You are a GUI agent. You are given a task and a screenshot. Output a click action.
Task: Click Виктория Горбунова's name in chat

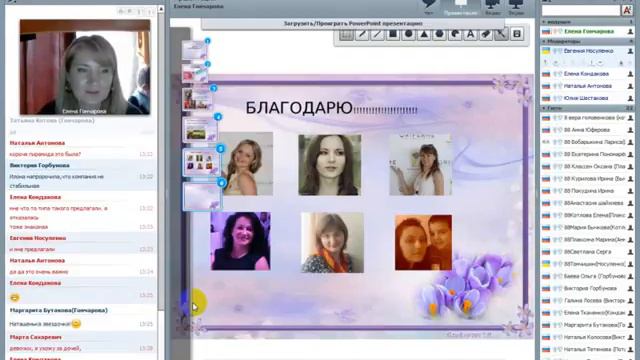(40, 166)
